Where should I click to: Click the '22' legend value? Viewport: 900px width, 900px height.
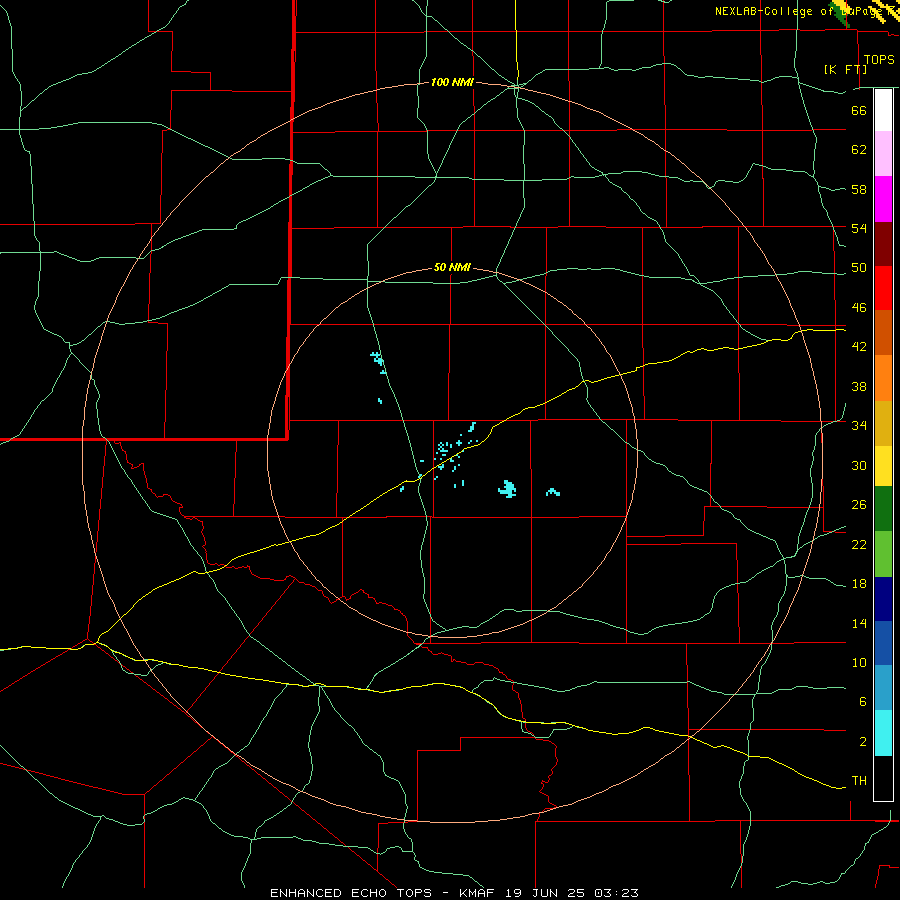pos(859,544)
